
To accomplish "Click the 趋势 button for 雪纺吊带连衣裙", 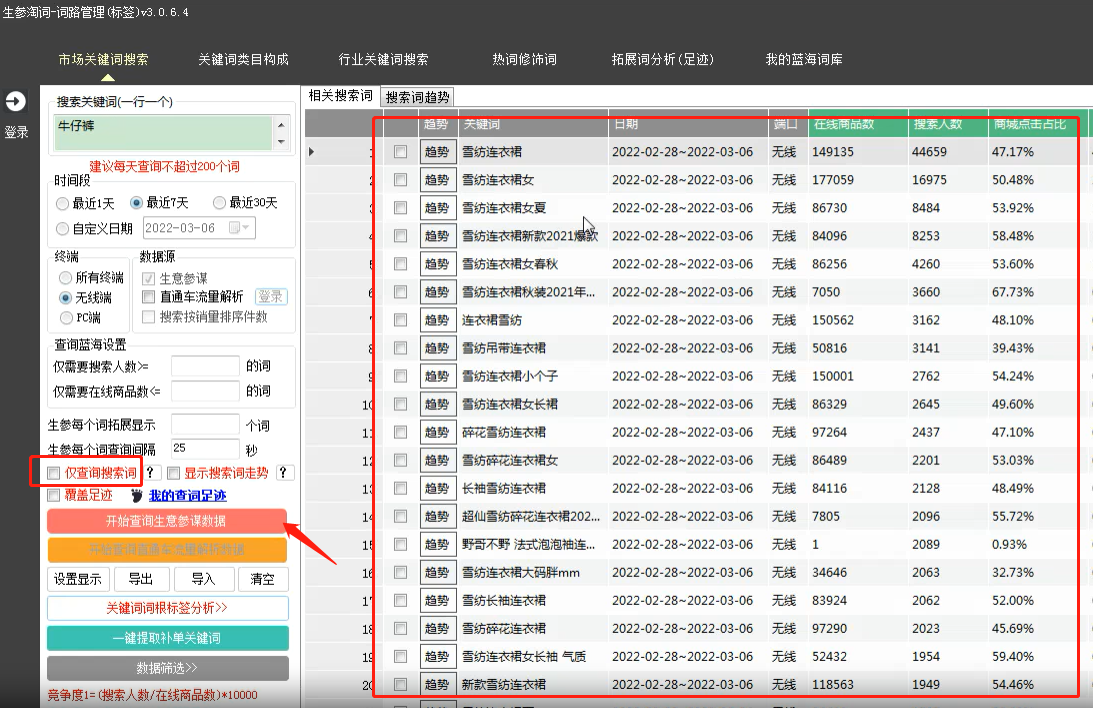I will (438, 348).
